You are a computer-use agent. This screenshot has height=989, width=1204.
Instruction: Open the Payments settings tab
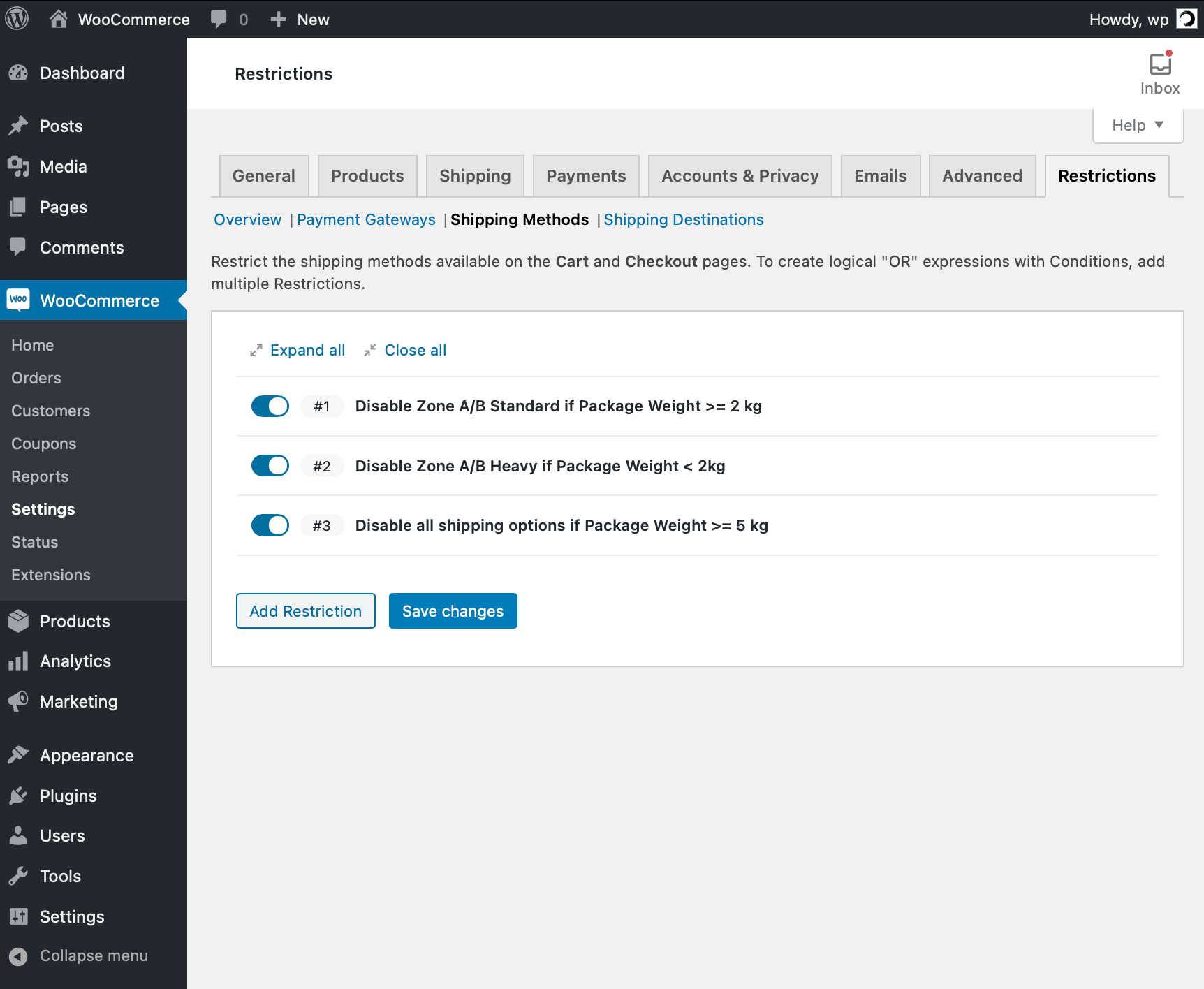(x=586, y=176)
